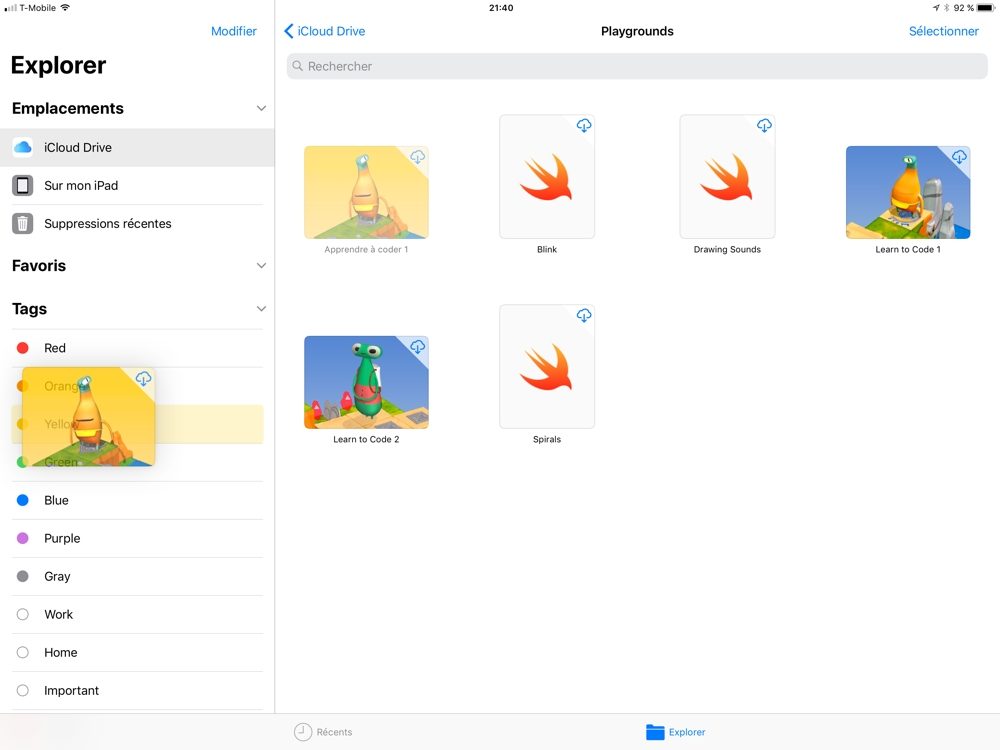
Task: Tap the Bluetooth icon in status bar
Action: coord(947,8)
